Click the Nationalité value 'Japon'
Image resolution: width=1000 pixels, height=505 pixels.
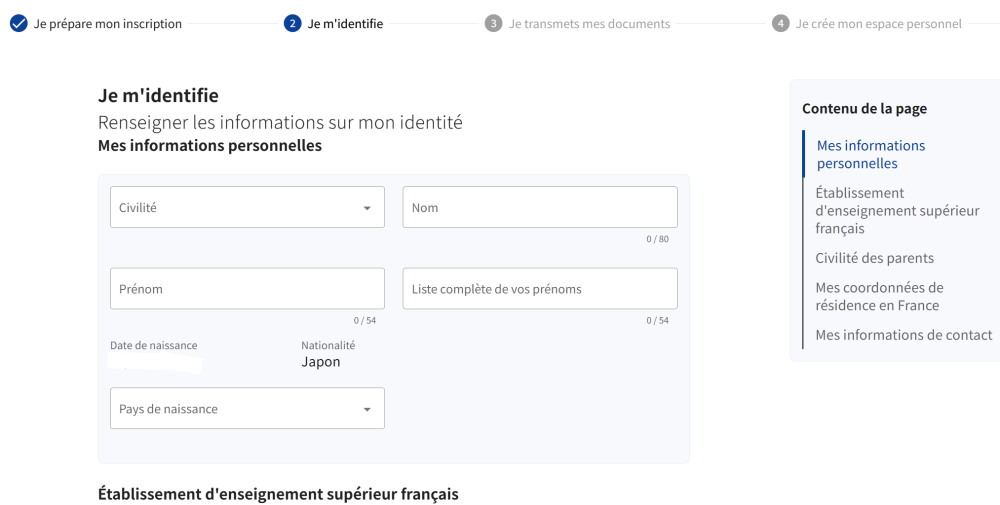click(321, 362)
